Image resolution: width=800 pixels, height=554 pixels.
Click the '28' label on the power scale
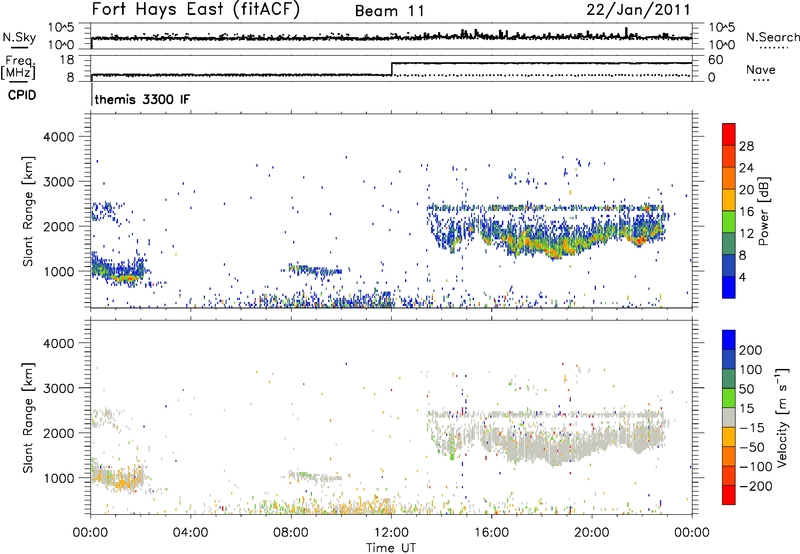click(x=746, y=146)
